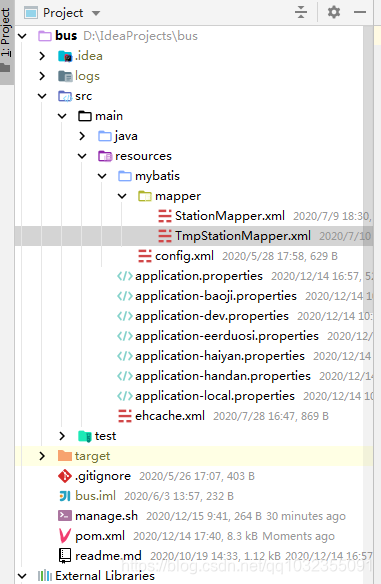Click the config.xml file icon
The height and width of the screenshot is (584, 381).
pos(145,256)
